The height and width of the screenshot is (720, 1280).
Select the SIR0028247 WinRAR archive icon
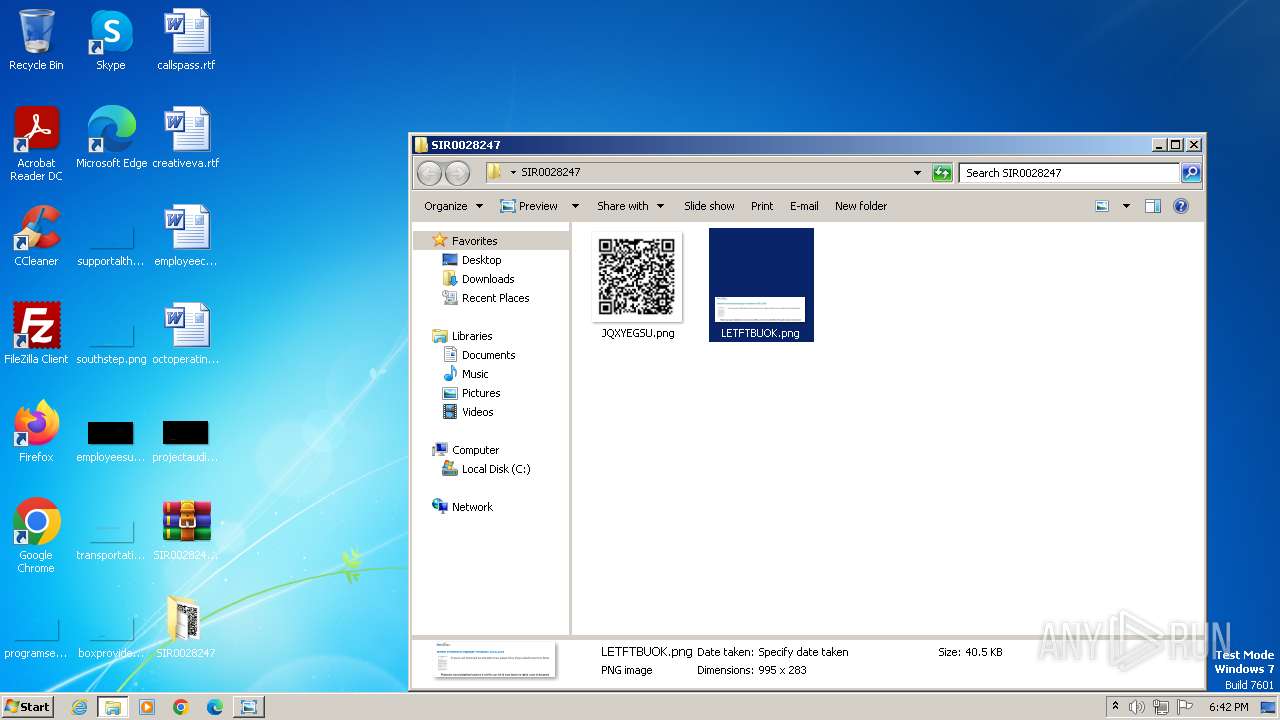tap(186, 530)
